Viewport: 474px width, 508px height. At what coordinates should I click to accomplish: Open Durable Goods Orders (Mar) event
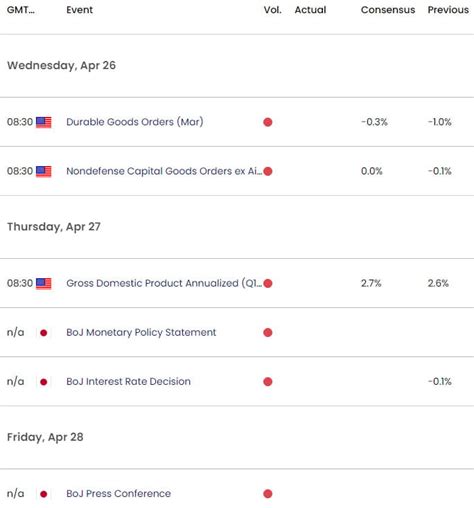(135, 122)
